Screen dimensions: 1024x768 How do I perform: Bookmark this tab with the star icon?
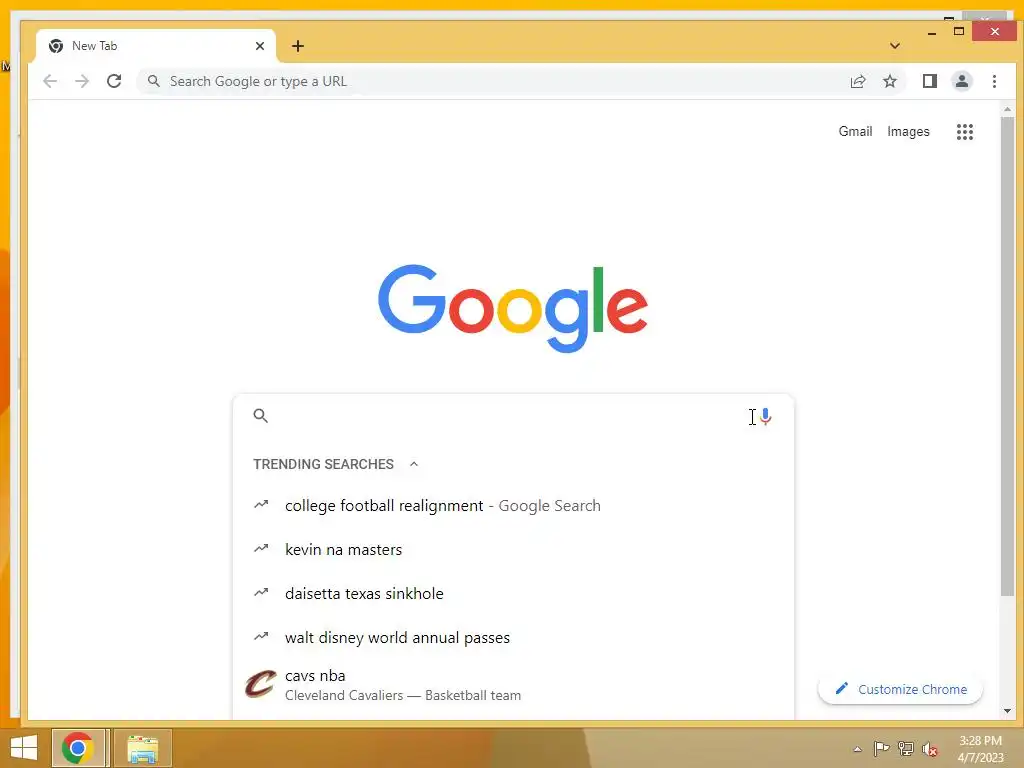889,81
